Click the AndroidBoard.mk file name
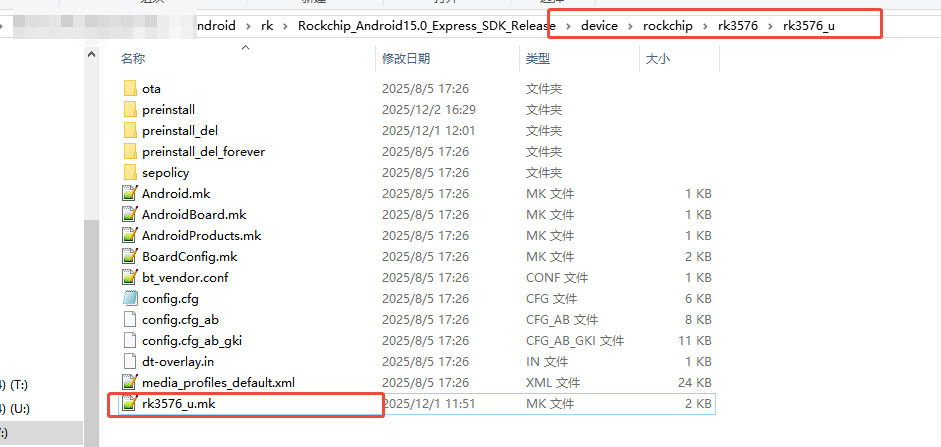Image resolution: width=941 pixels, height=447 pixels. pos(194,215)
